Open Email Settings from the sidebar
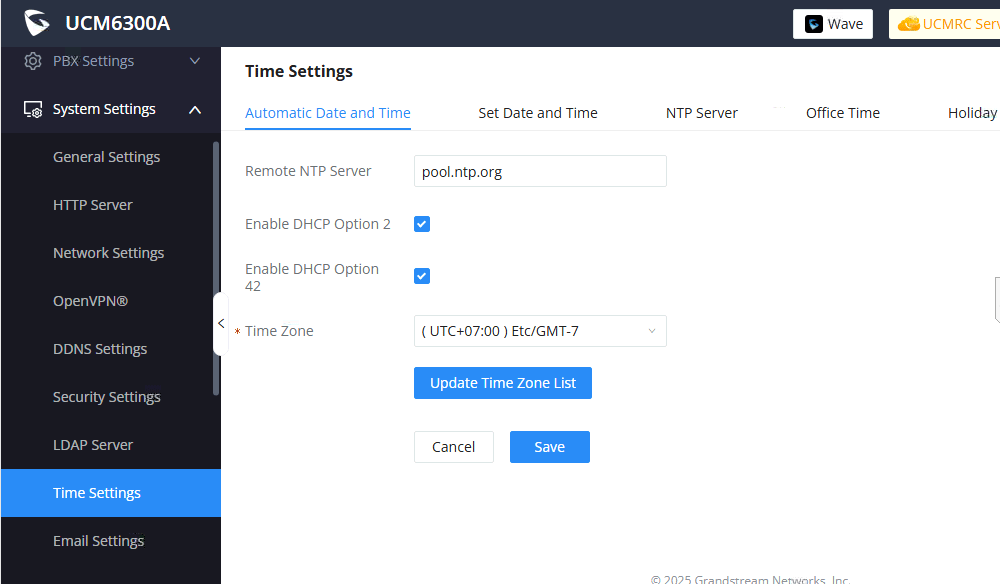This screenshot has height=584, width=1000. [98, 540]
